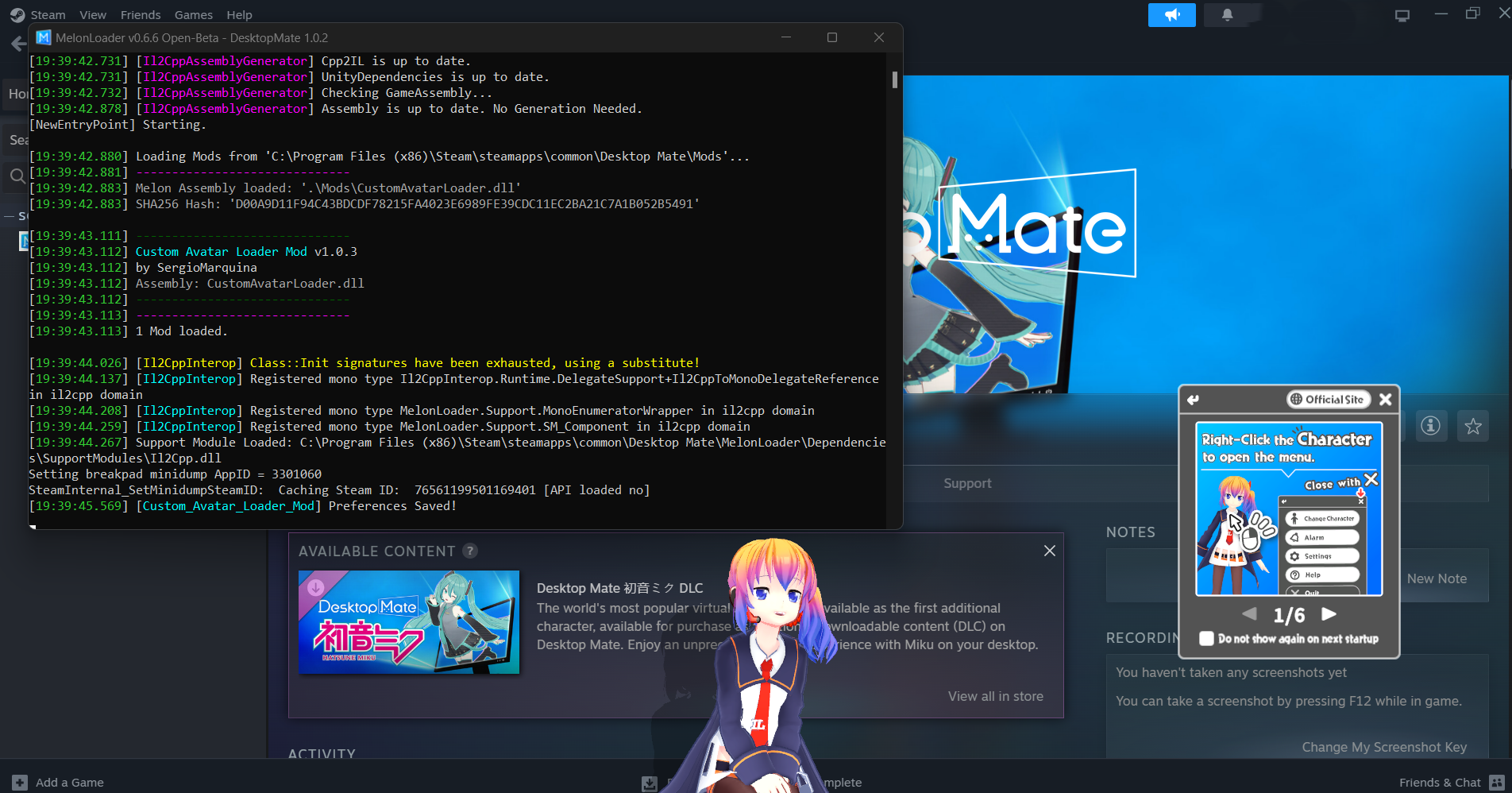Screen dimensions: 1512x793
Task: Enter Big Picture mode via the monitor icon
Action: 1401,14
